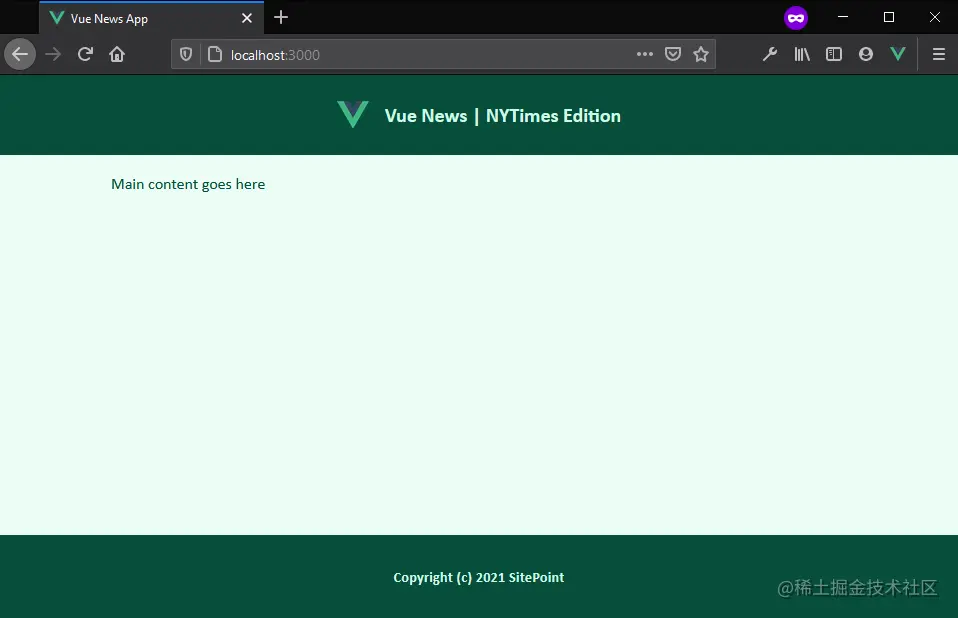Viewport: 958px width, 618px height.
Task: Click the Home button icon
Action: tap(117, 54)
